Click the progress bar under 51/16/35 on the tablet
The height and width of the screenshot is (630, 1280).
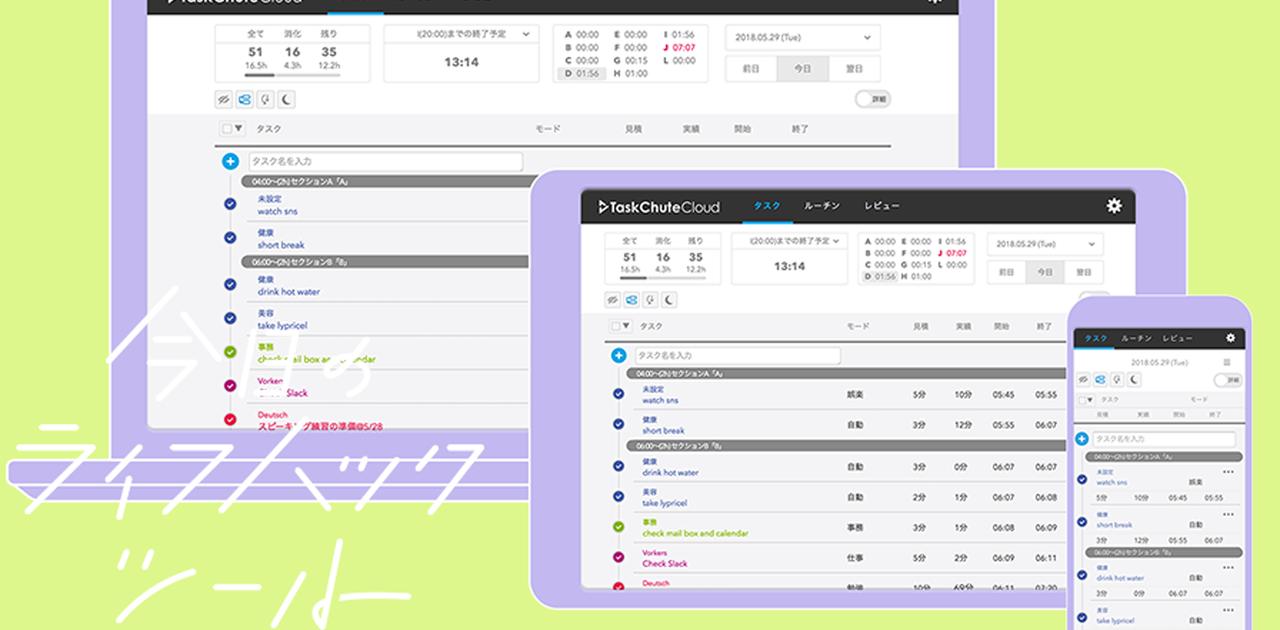(x=663, y=278)
